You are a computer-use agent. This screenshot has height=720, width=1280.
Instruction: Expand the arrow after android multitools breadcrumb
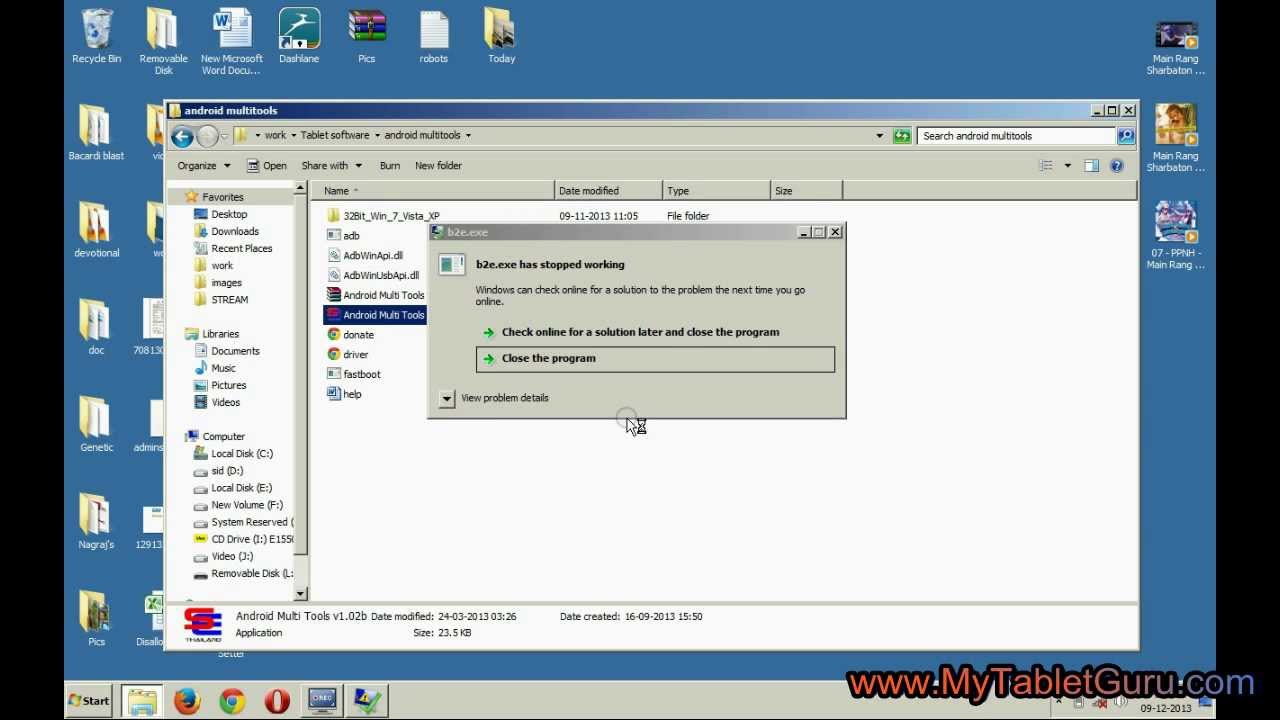(x=468, y=136)
